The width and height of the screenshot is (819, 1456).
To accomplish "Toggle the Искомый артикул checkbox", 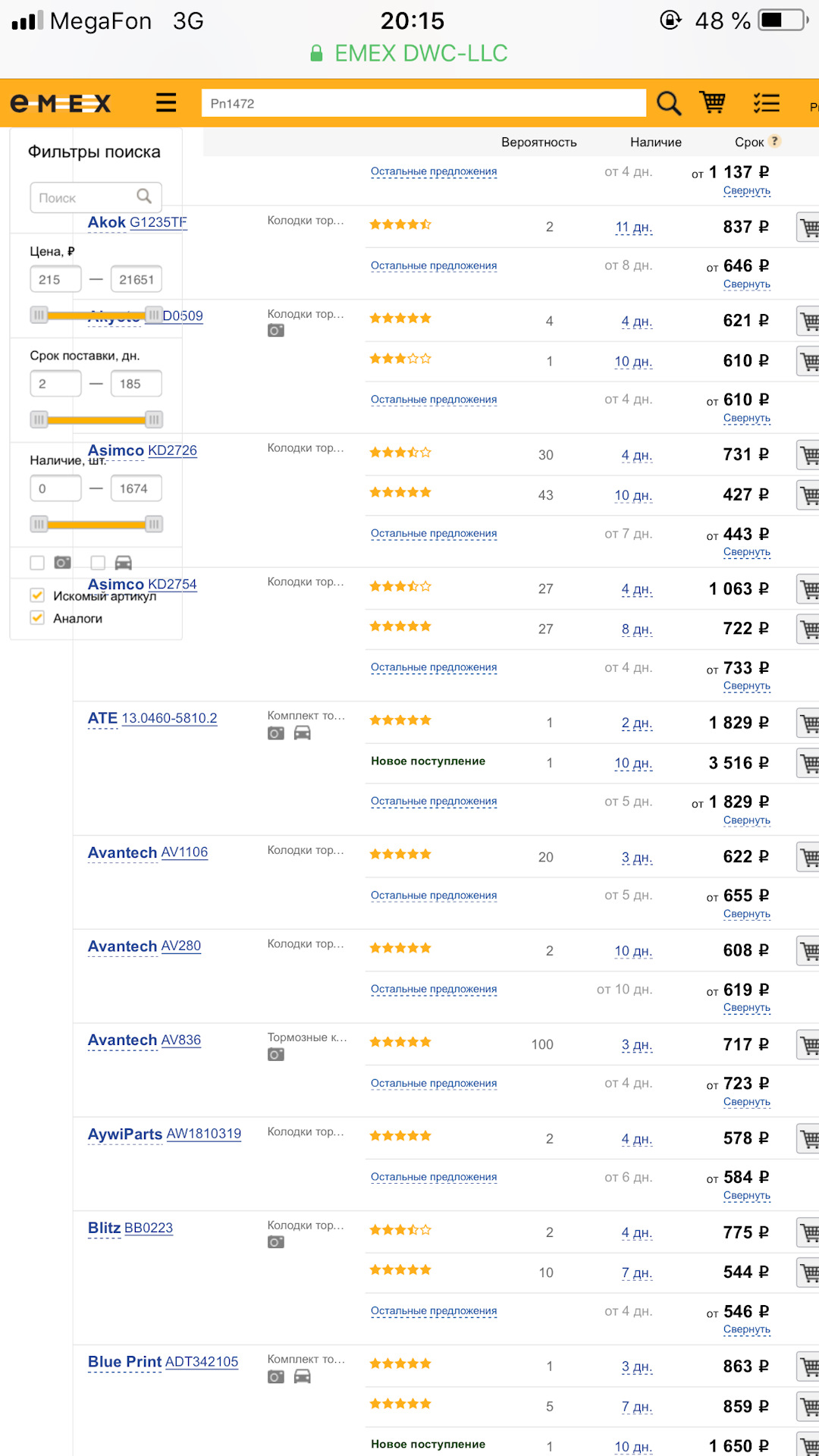I will click(37, 595).
